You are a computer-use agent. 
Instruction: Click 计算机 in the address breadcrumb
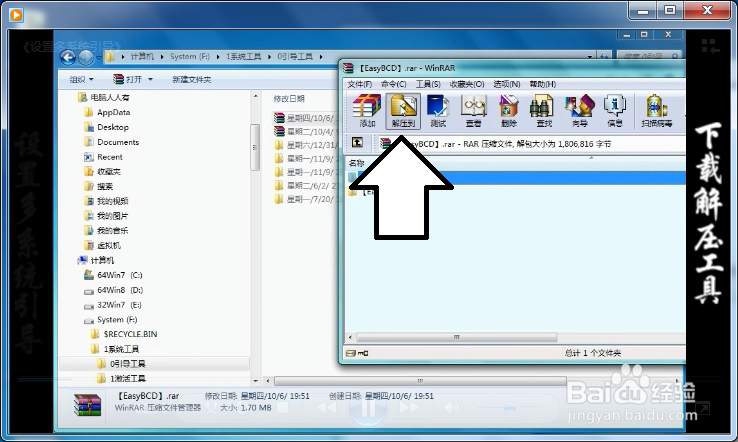pyautogui.click(x=142, y=56)
